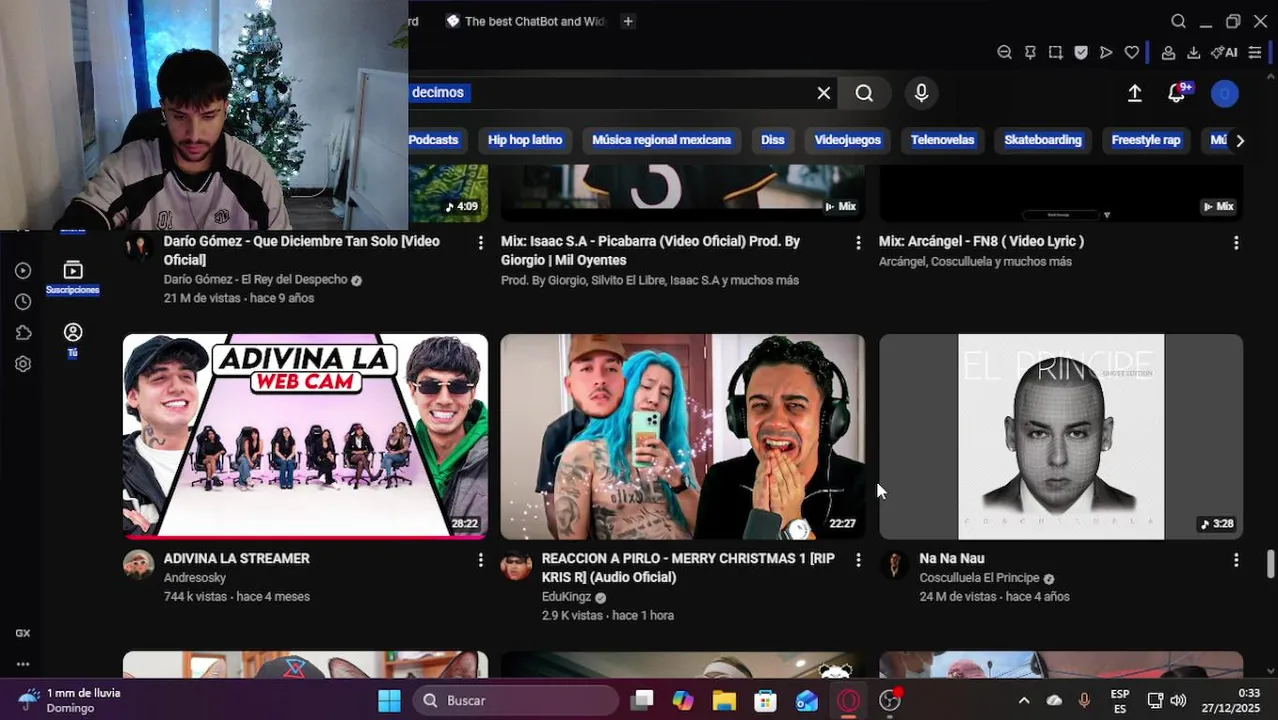This screenshot has width=1278, height=720.
Task: Open the YouTube notifications bell
Action: point(1177,93)
